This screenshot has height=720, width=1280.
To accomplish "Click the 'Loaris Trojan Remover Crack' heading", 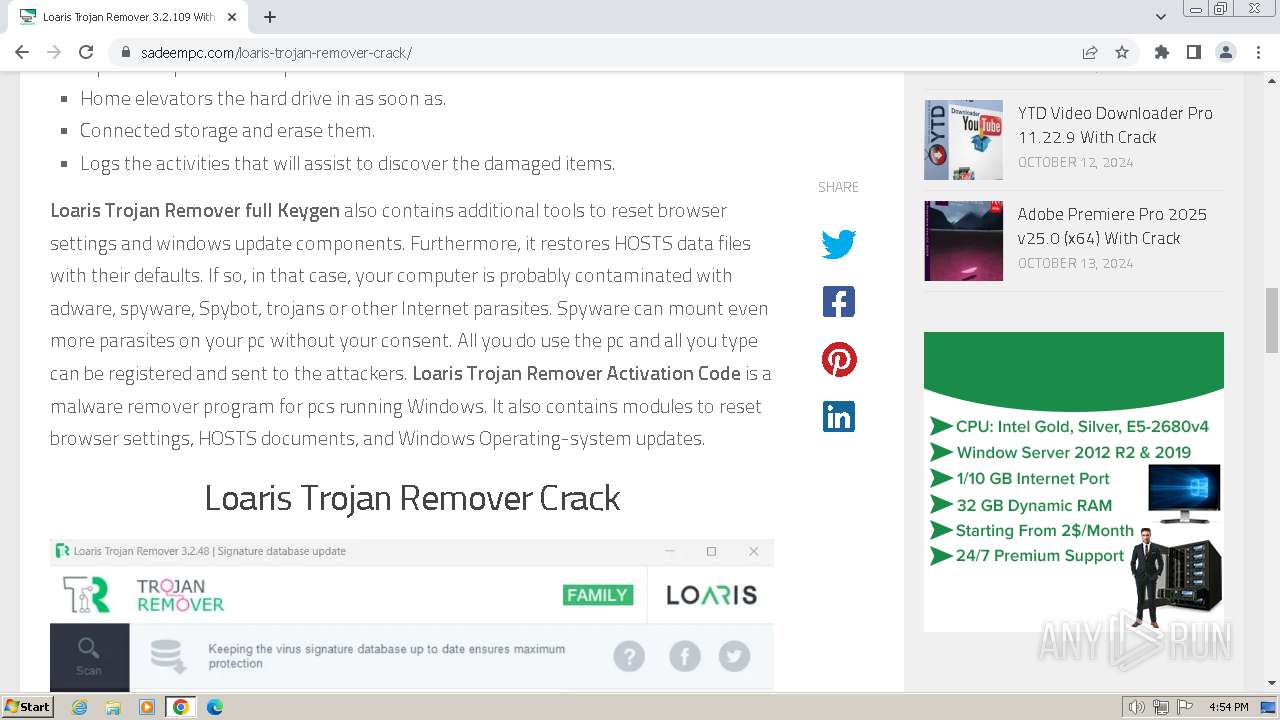I will 412,498.
